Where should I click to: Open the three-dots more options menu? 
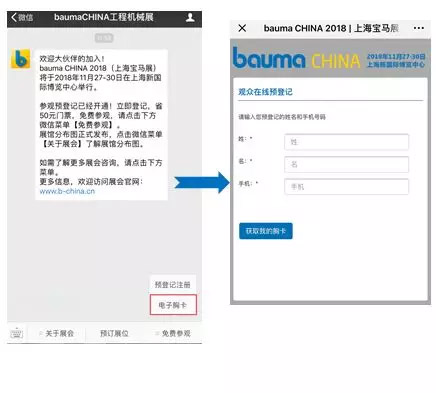419,28
